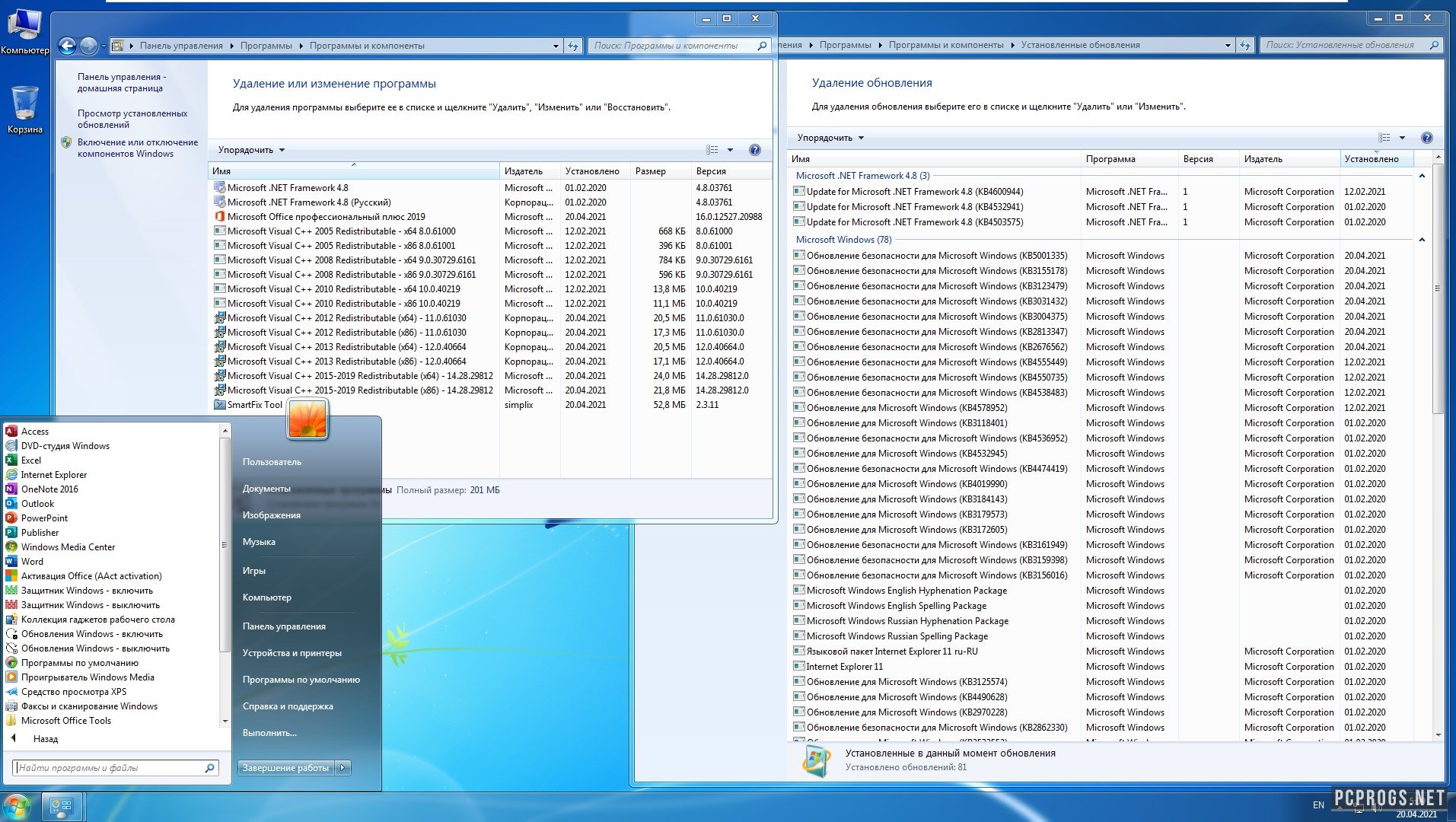Click search field in Programs window
This screenshot has width=1456, height=822.
point(673,46)
